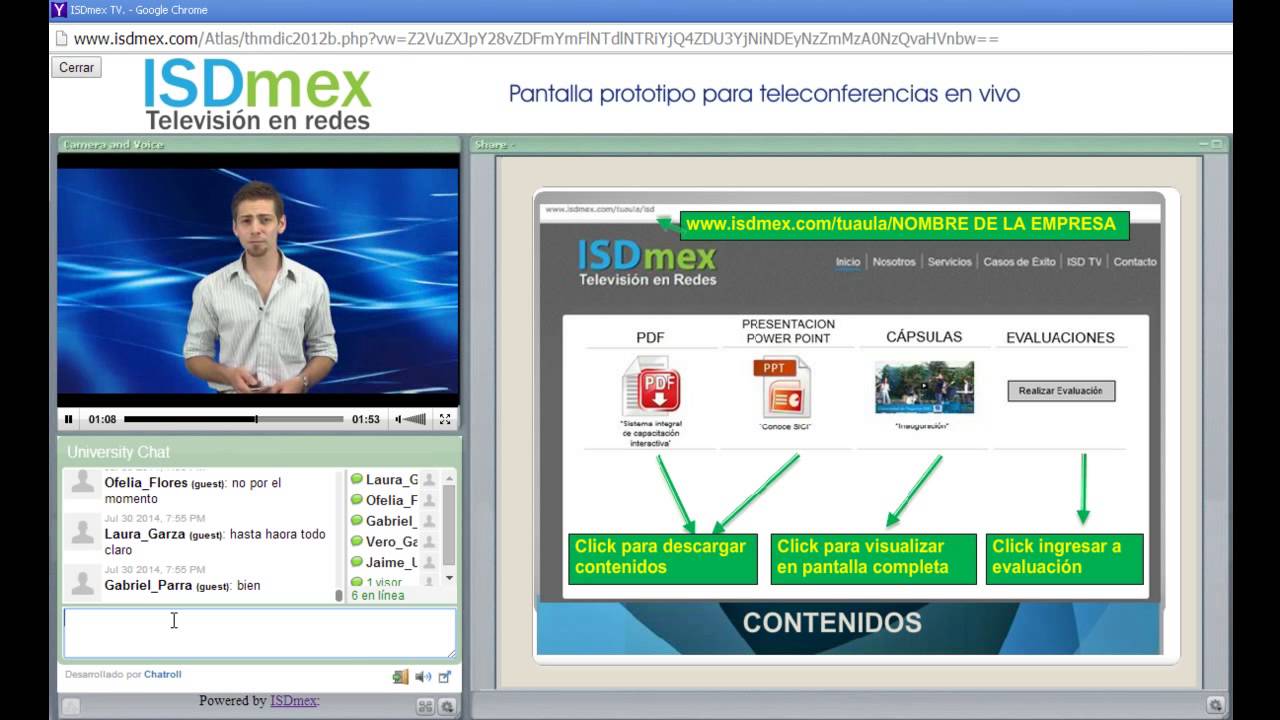Image resolution: width=1280 pixels, height=720 pixels.
Task: Click the Camera and Voice panel title
Action: click(x=113, y=145)
